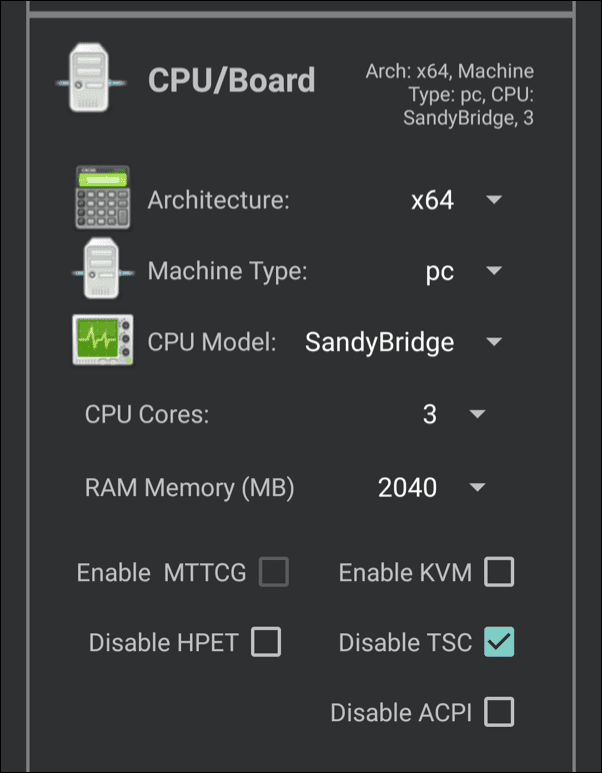The width and height of the screenshot is (602, 773).
Task: Check the Disable HPET box
Action: click(266, 642)
